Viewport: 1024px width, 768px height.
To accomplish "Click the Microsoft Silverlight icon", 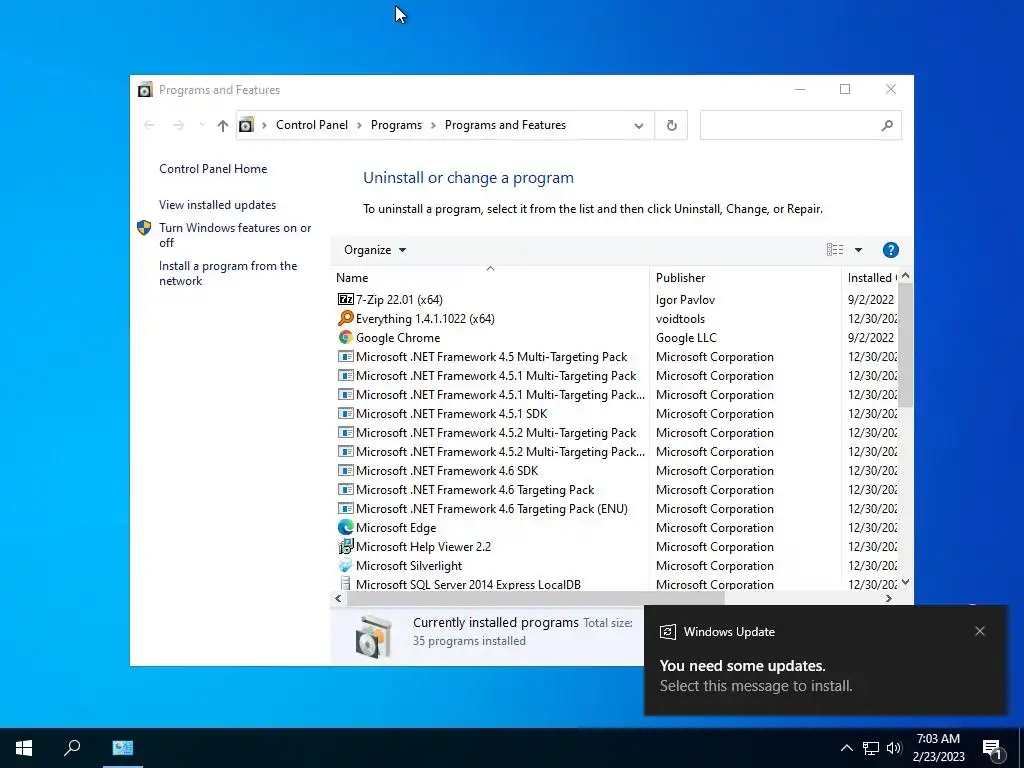I will (345, 565).
